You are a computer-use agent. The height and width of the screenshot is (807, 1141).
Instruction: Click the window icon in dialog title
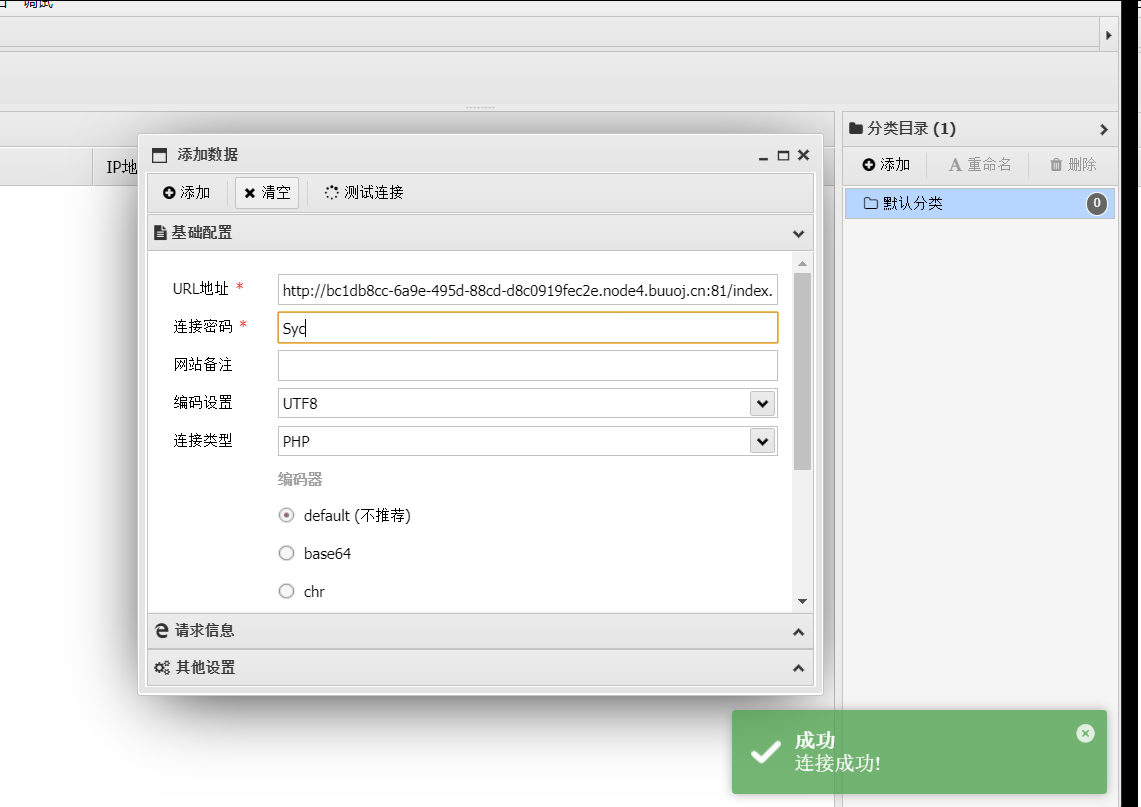(159, 155)
